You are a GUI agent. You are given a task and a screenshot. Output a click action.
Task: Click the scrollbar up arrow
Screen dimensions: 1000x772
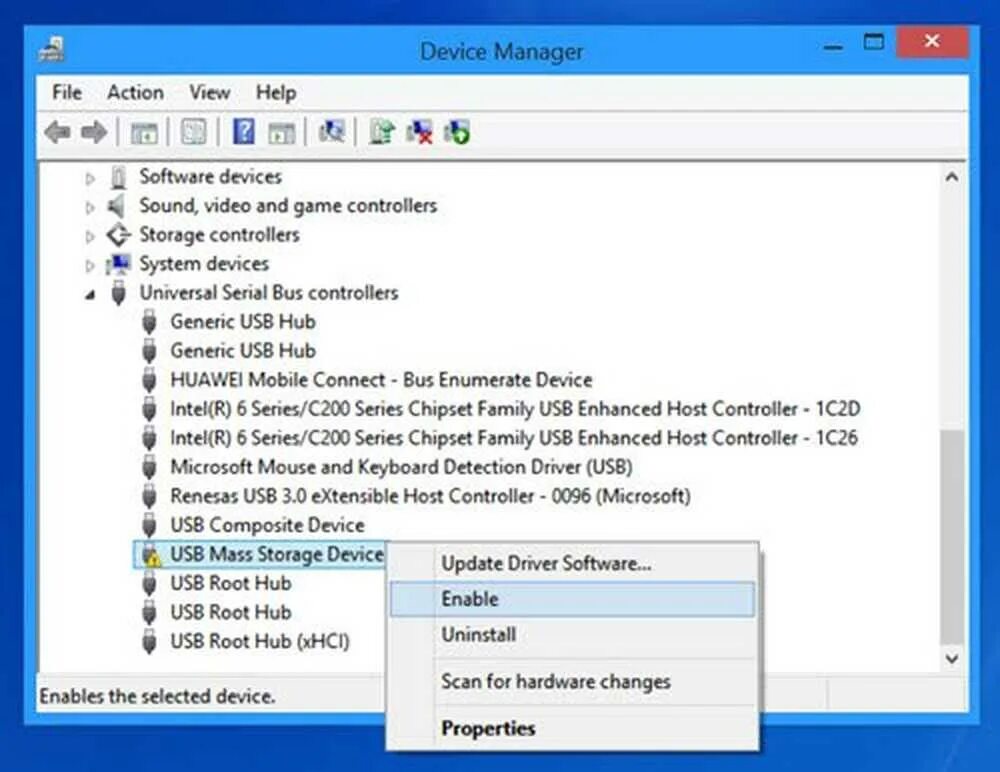click(x=952, y=177)
